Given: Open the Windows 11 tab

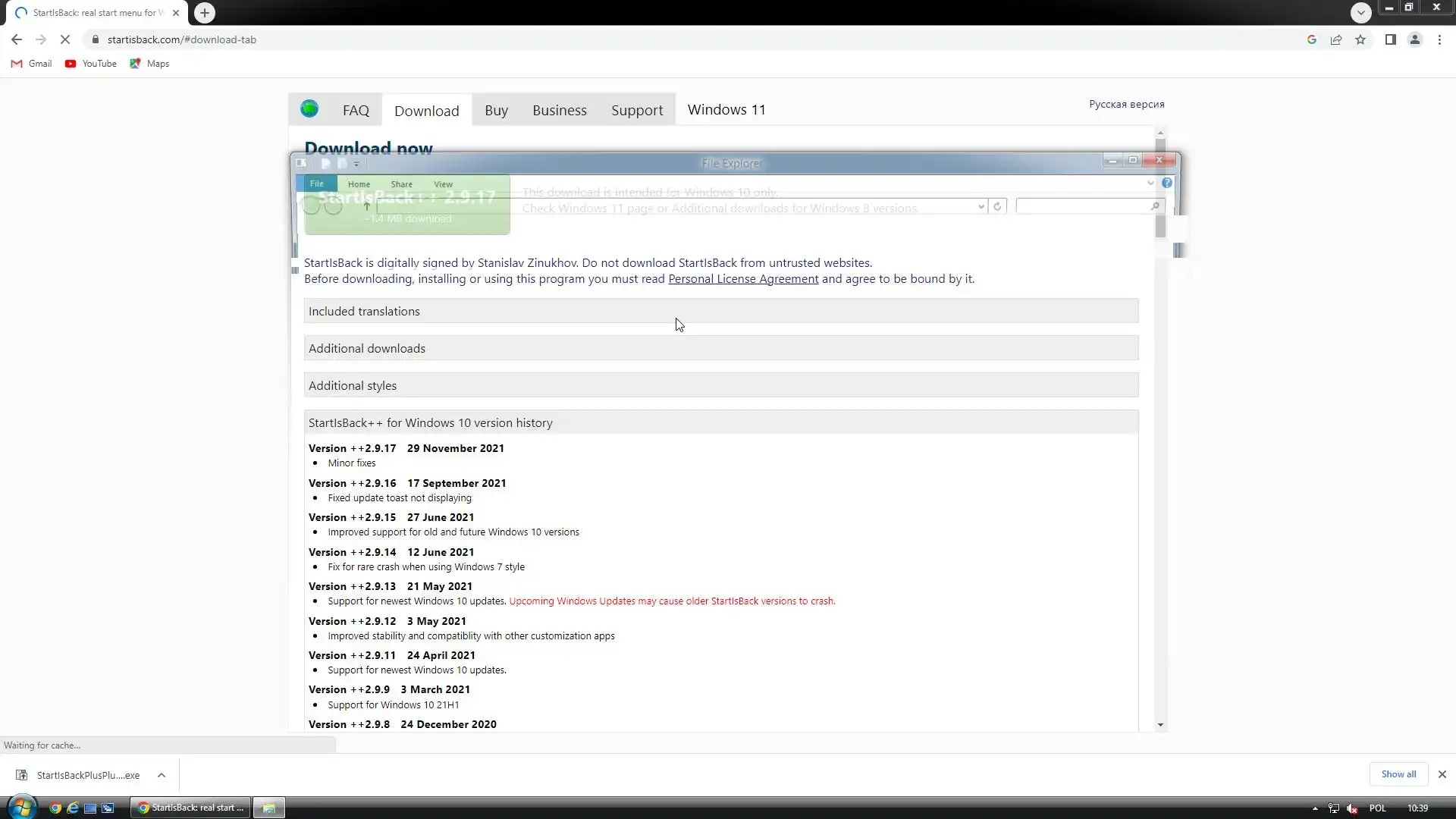Looking at the screenshot, I should click(726, 110).
